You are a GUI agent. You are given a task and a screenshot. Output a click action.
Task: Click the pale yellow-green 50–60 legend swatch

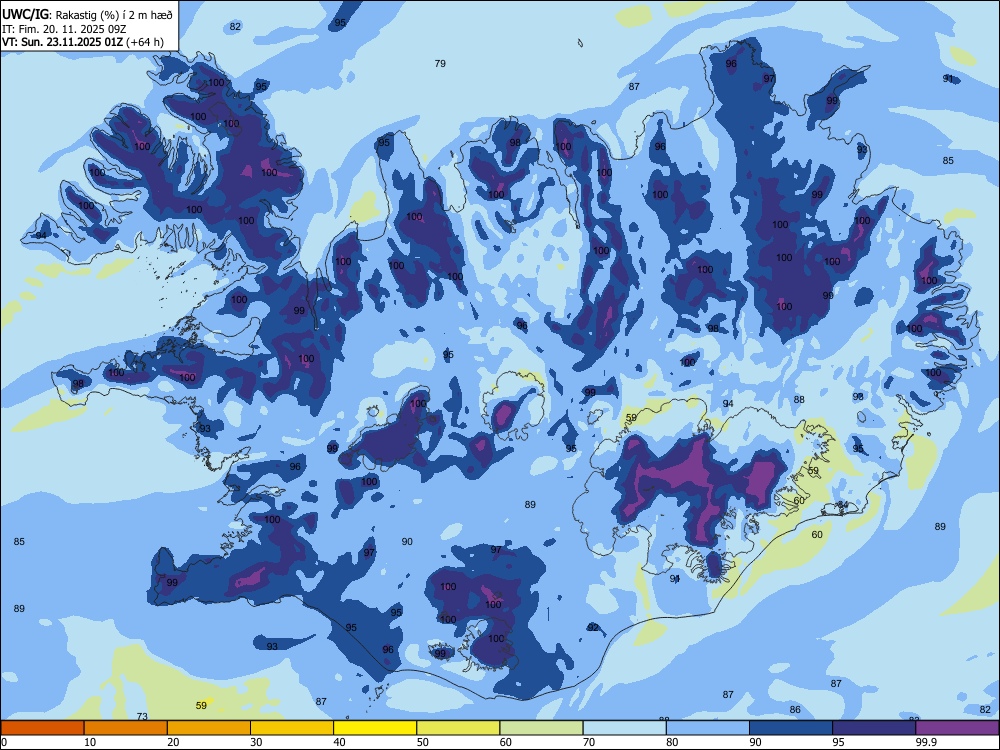pos(458,728)
